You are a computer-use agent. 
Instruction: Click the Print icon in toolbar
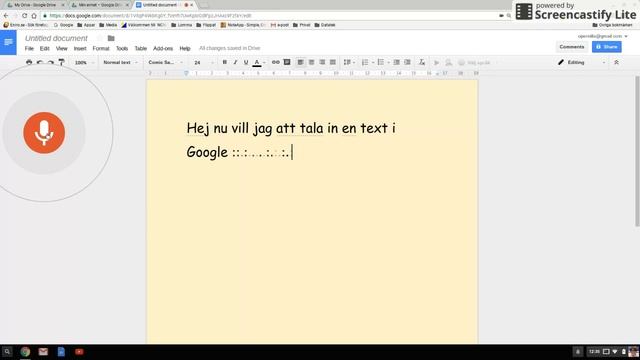click(x=29, y=62)
